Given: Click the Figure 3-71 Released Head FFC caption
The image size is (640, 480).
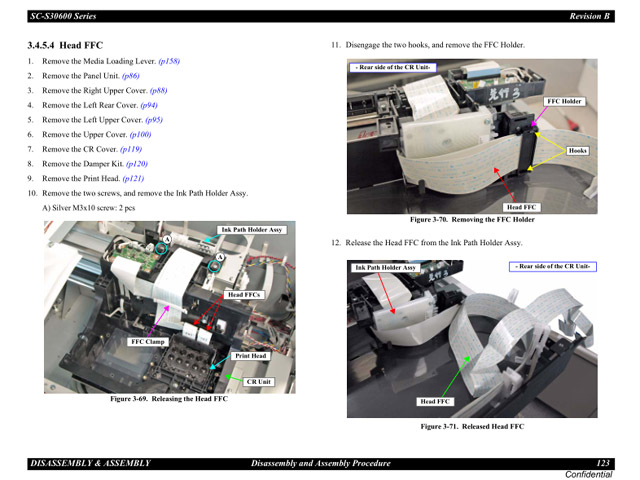Looking at the screenshot, I should [x=471, y=427].
